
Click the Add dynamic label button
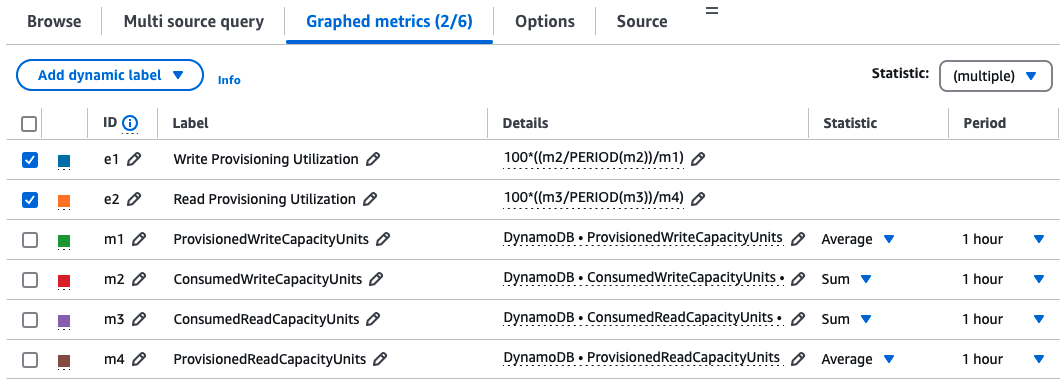coord(110,75)
